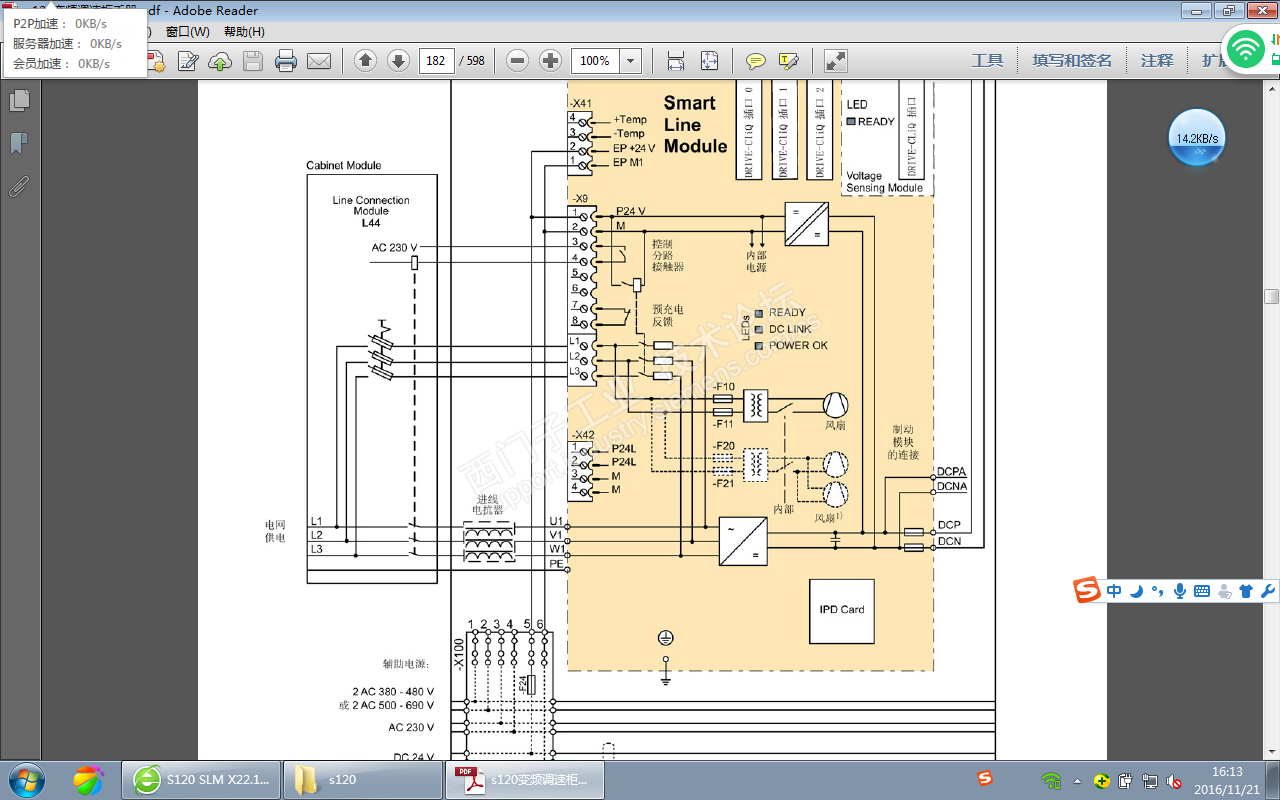The height and width of the screenshot is (800, 1280).
Task: Switch to the s120变频调速柜 PDF taskbar window
Action: coord(525,779)
